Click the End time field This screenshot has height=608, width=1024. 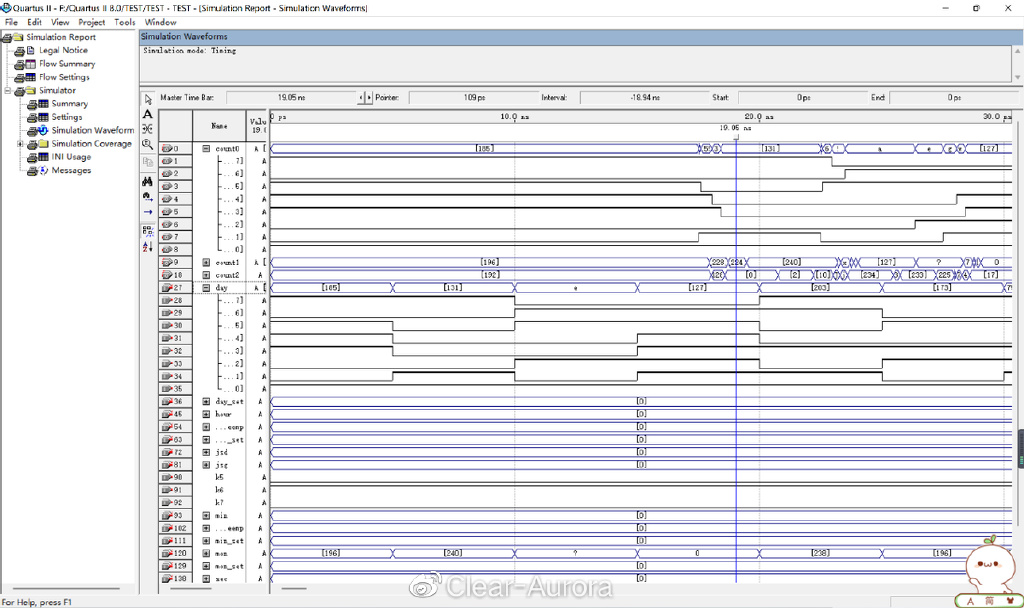(953, 97)
